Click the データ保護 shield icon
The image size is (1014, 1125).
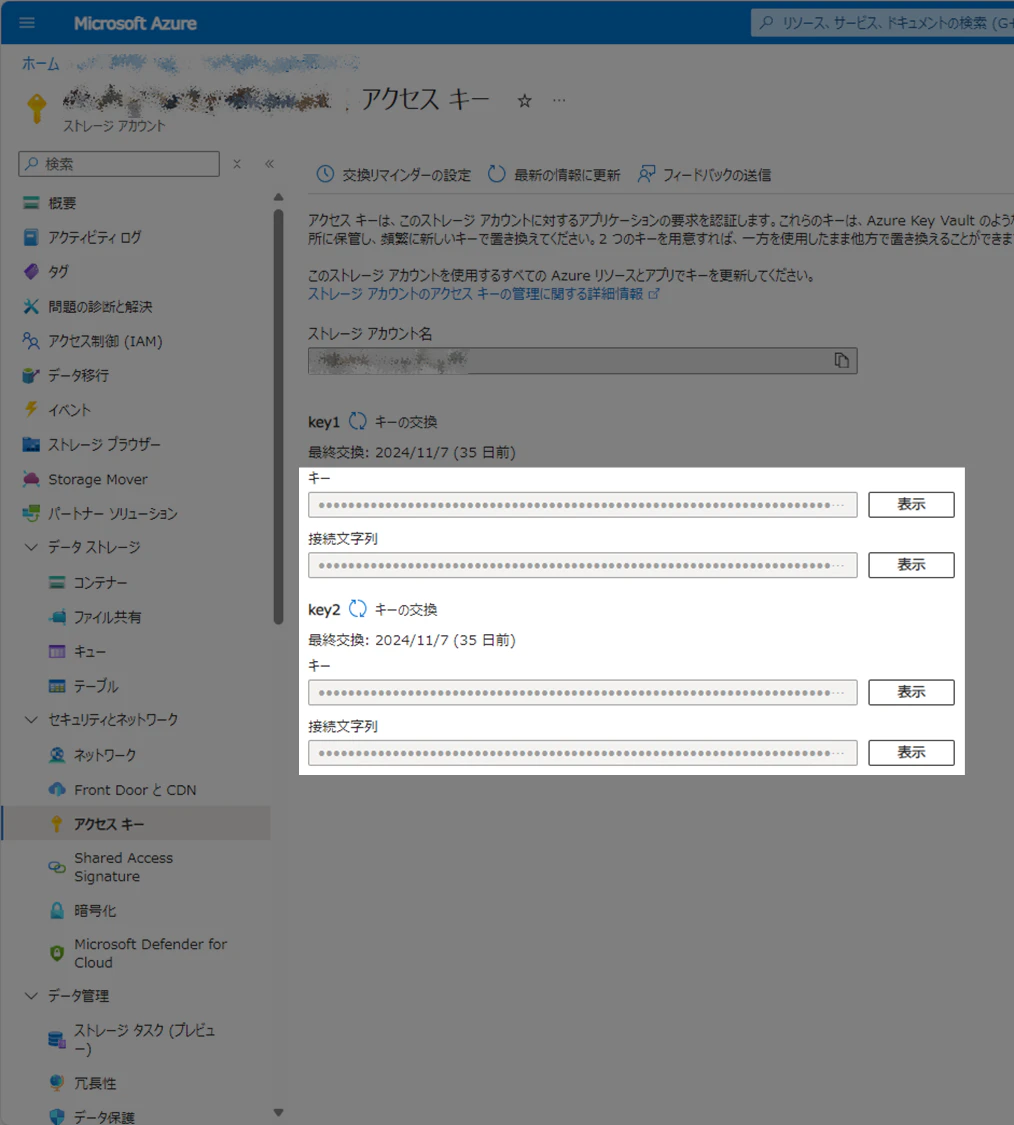[57, 1116]
